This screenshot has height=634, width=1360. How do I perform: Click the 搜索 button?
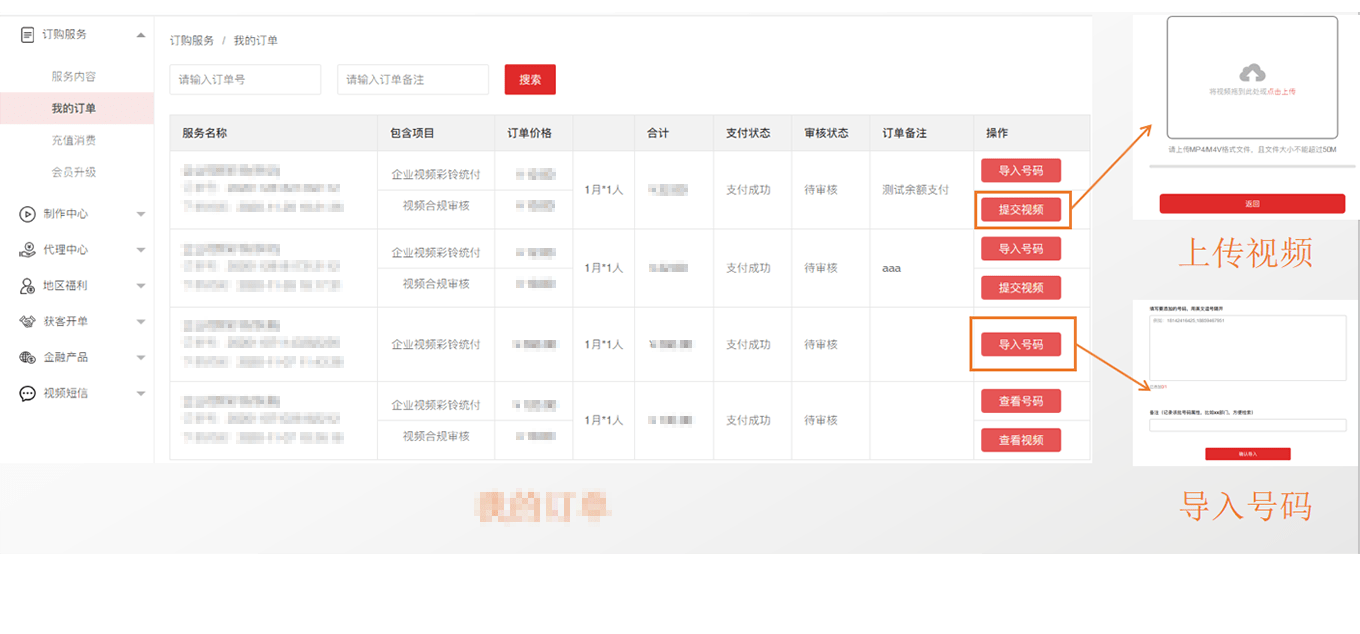pyautogui.click(x=530, y=79)
